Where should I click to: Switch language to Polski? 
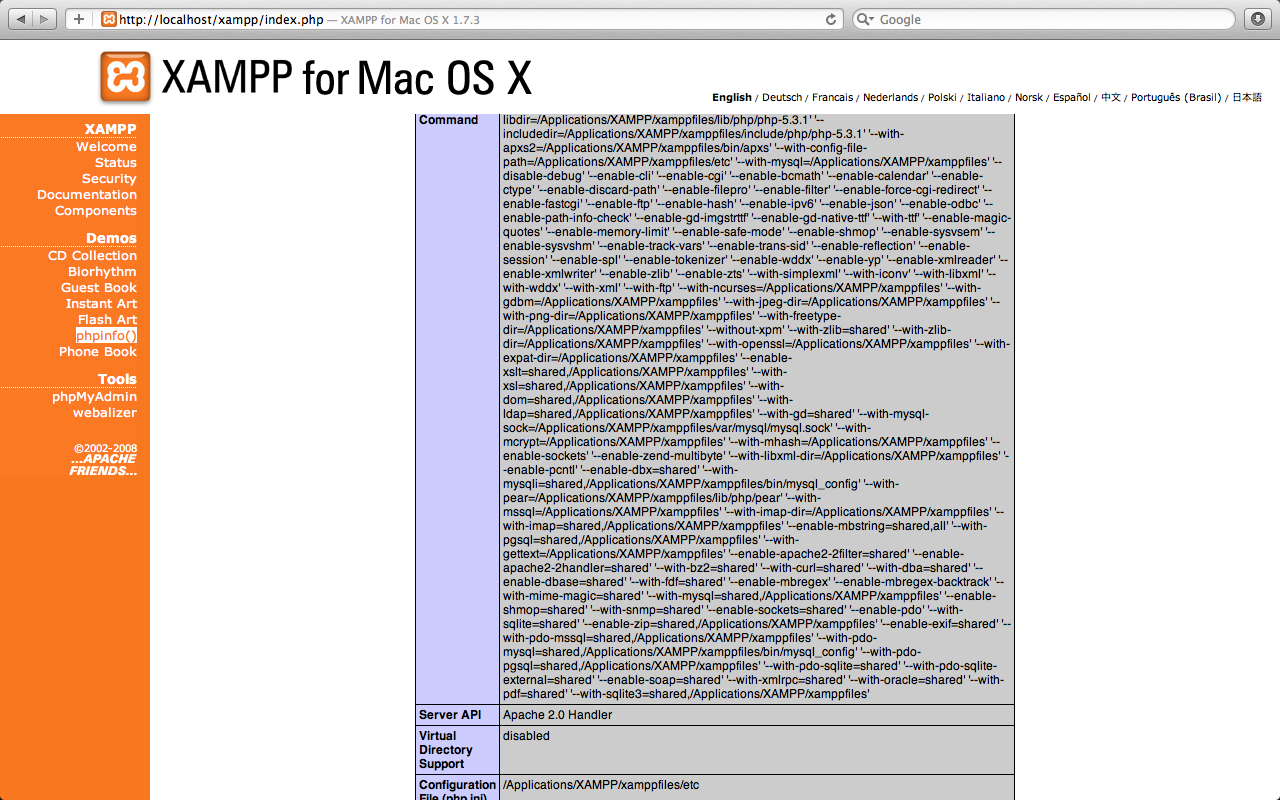(942, 98)
